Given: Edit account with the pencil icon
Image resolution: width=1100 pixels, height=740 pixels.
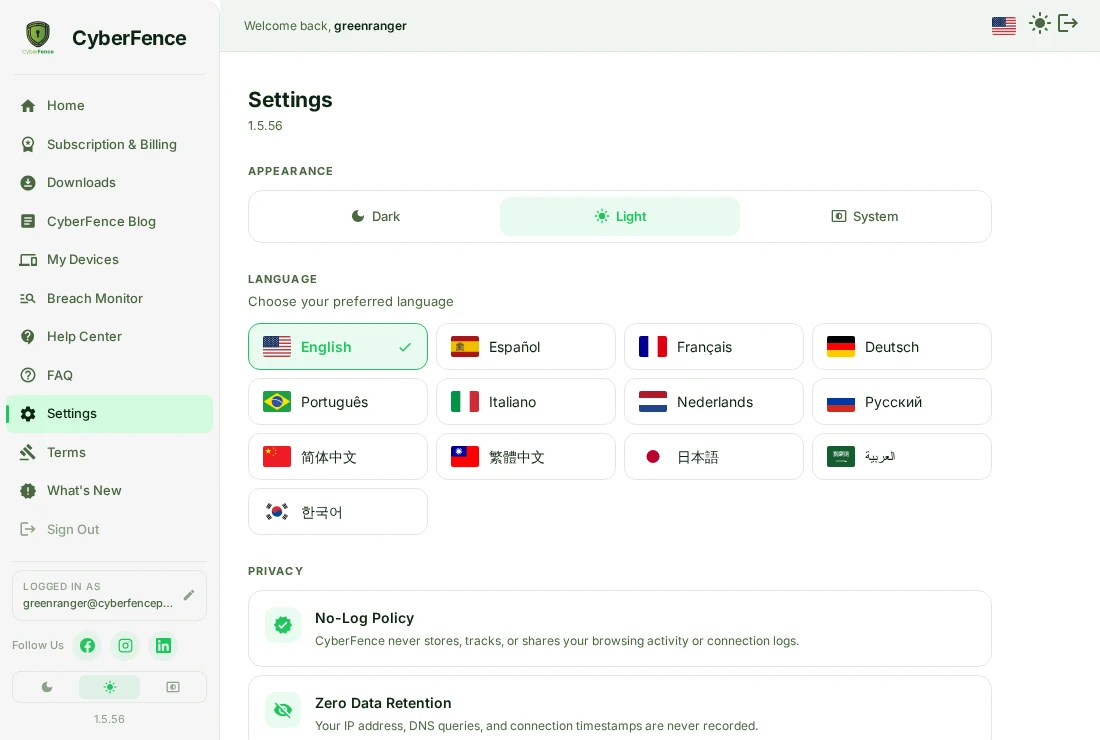Looking at the screenshot, I should point(189,595).
